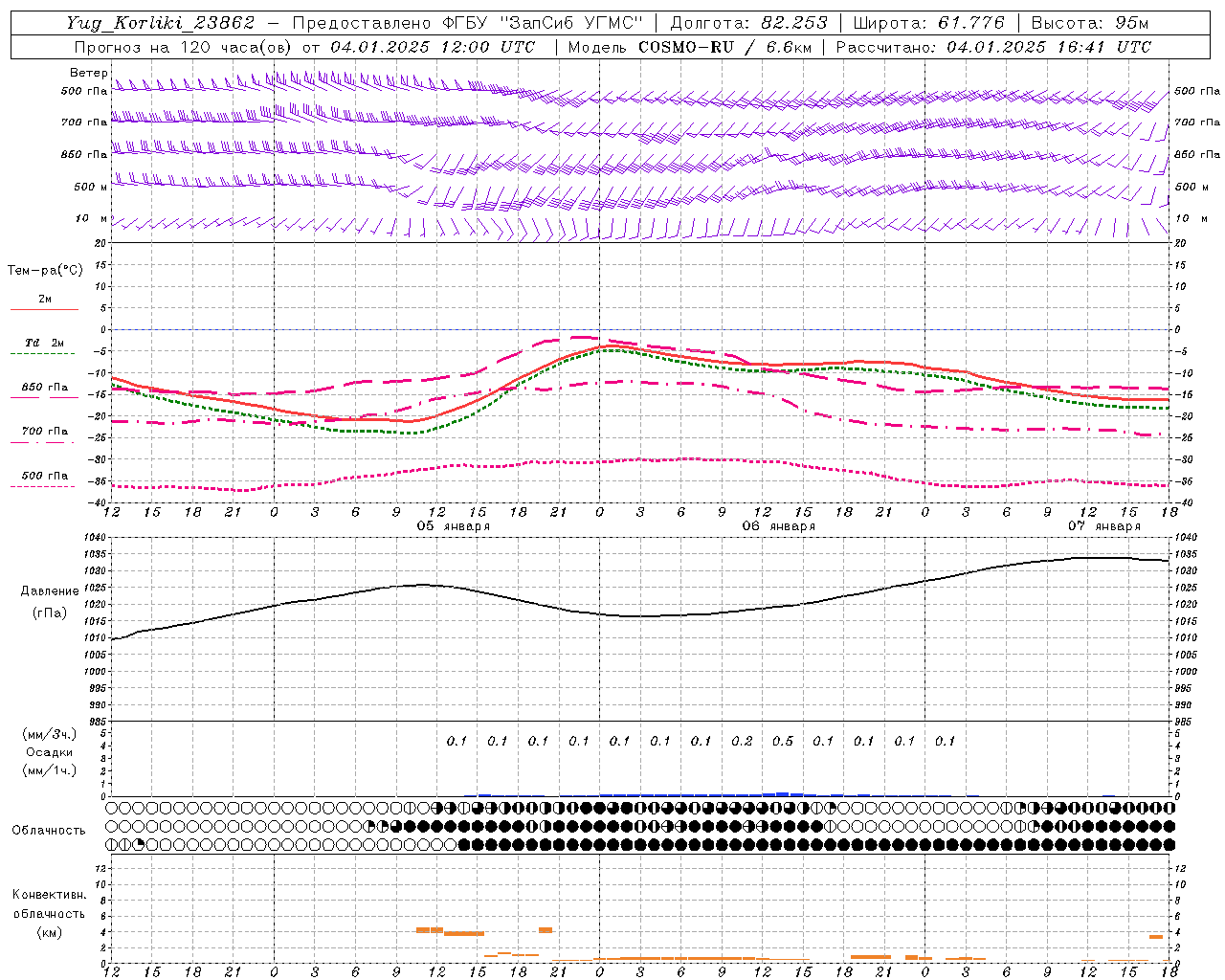Image resolution: width=1225 pixels, height=980 pixels.
Task: Click the elevation text Высота: 95м
Action: [x=1090, y=23]
